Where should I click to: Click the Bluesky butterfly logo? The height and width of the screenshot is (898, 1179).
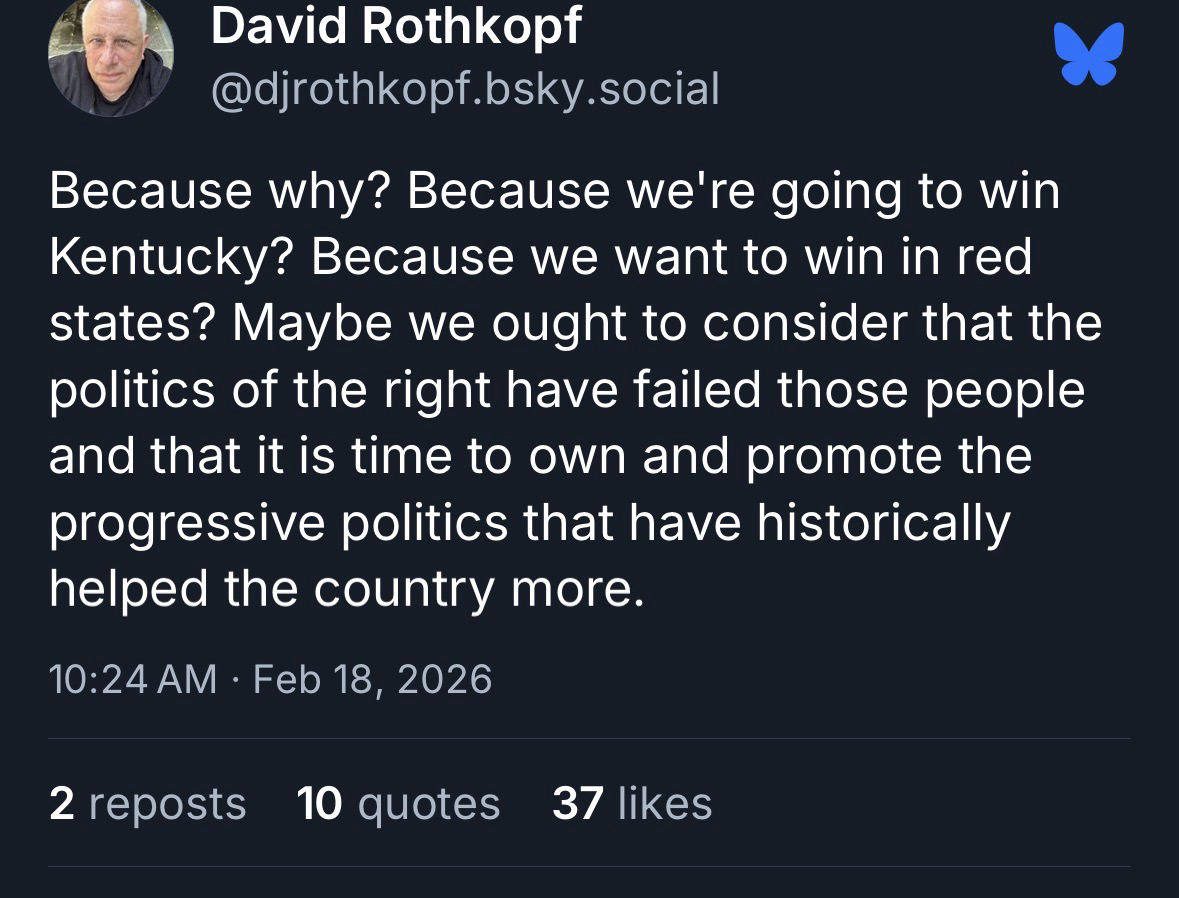tap(1089, 53)
